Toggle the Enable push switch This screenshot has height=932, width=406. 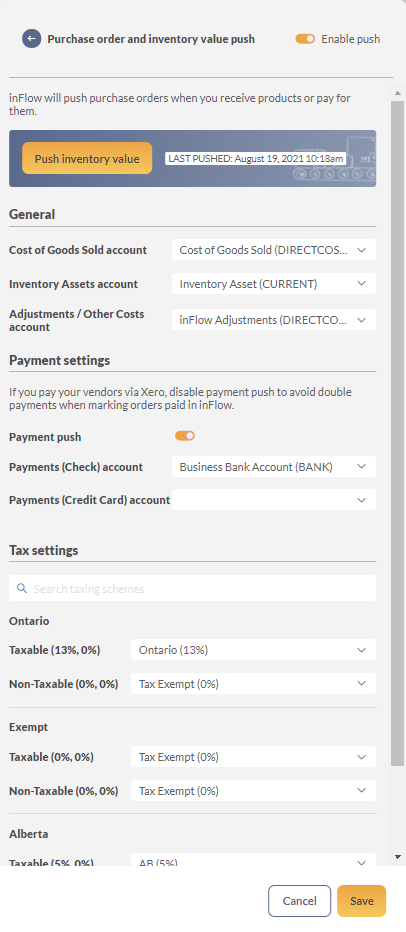click(305, 39)
